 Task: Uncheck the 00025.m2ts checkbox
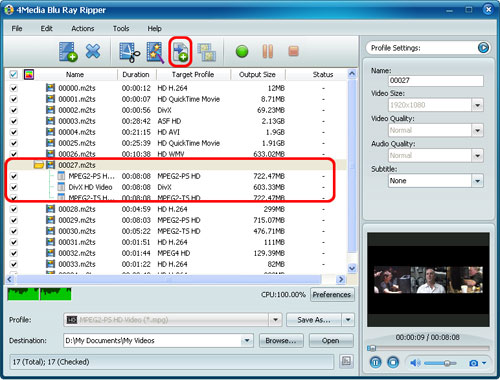point(13,143)
